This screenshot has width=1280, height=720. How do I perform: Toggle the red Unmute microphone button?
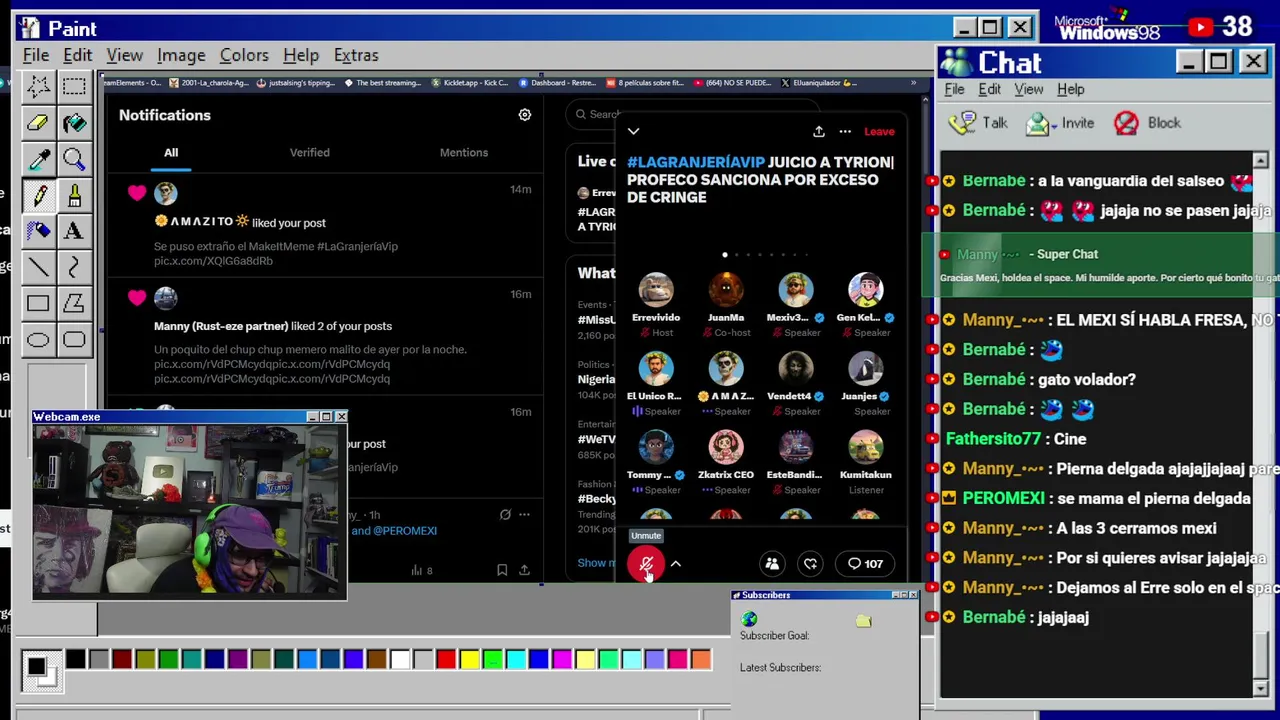pyautogui.click(x=646, y=565)
